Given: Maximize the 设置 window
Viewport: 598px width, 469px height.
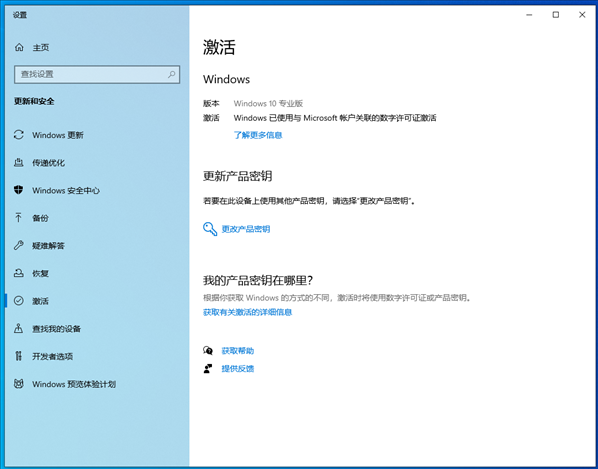Looking at the screenshot, I should point(556,15).
